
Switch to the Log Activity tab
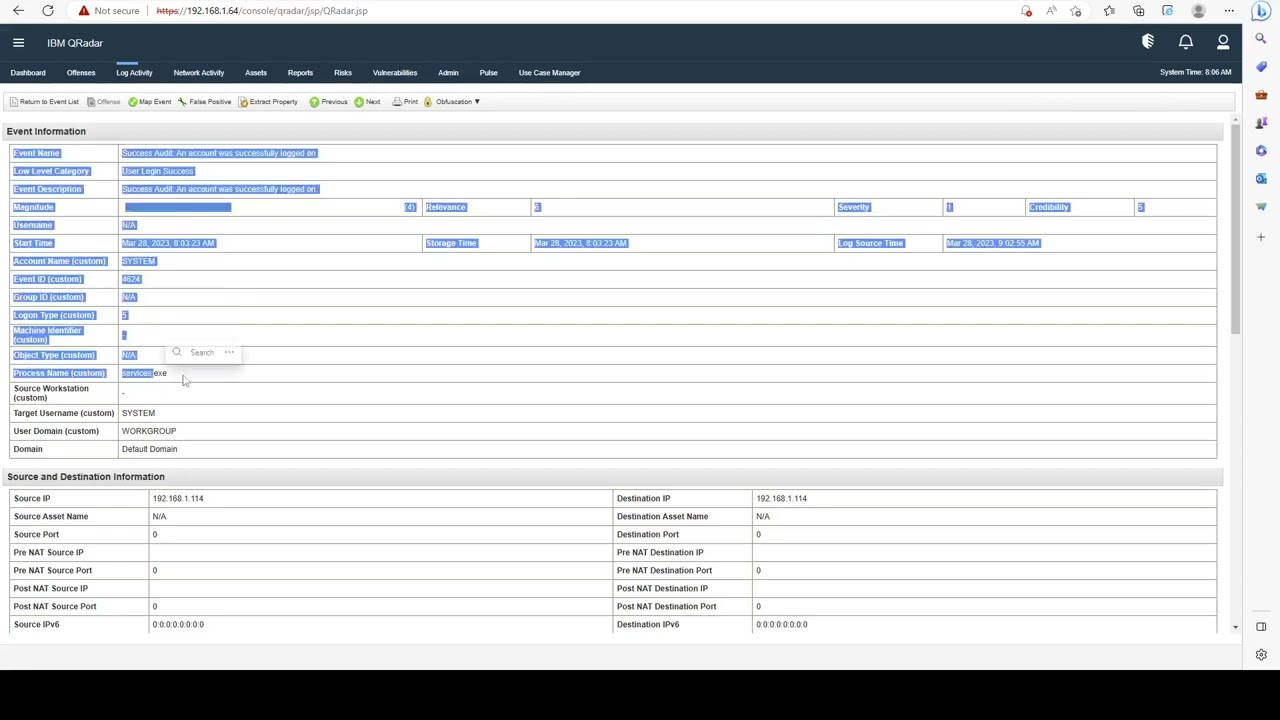click(134, 73)
